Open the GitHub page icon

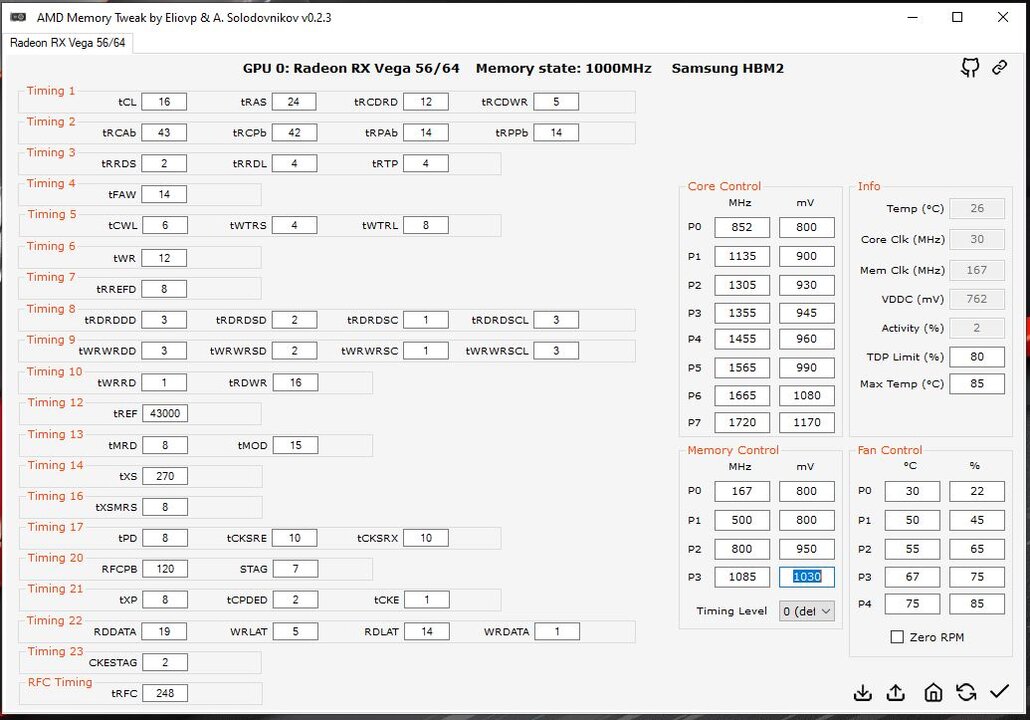coord(970,67)
